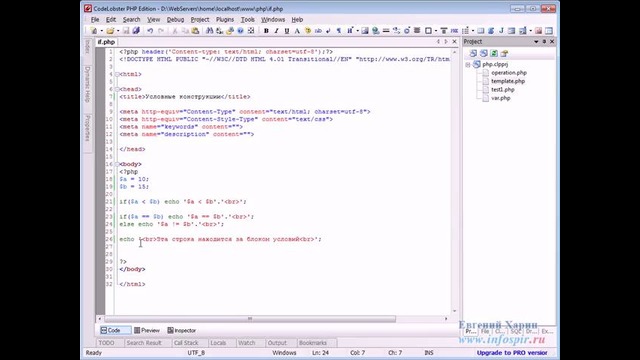Screen dimensions: 640x360
Task: Click the Undo arrow icon
Action: [150, 31]
